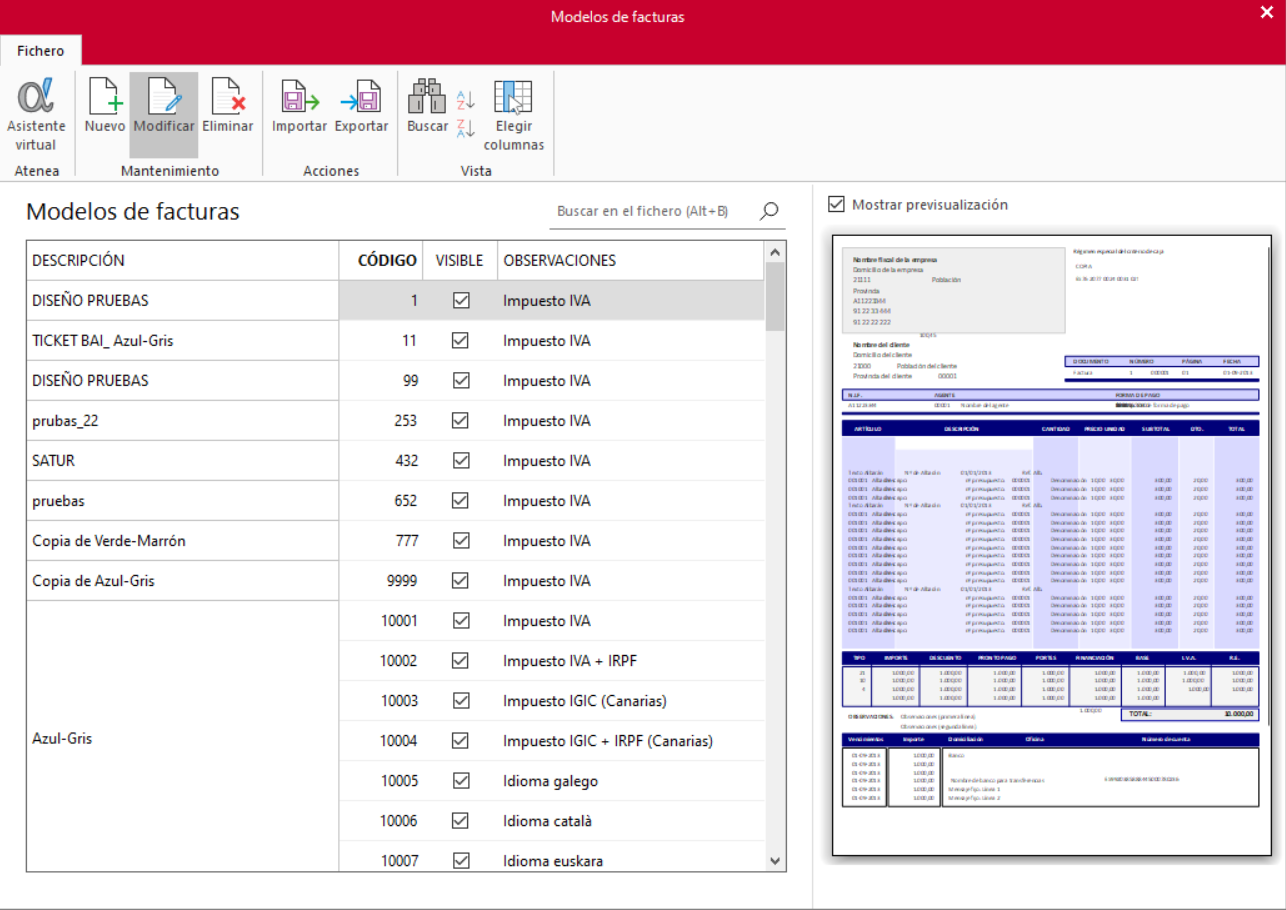The width and height of the screenshot is (1286, 910).
Task: Toggle Visible checkbox for code 1
Action: 461,300
